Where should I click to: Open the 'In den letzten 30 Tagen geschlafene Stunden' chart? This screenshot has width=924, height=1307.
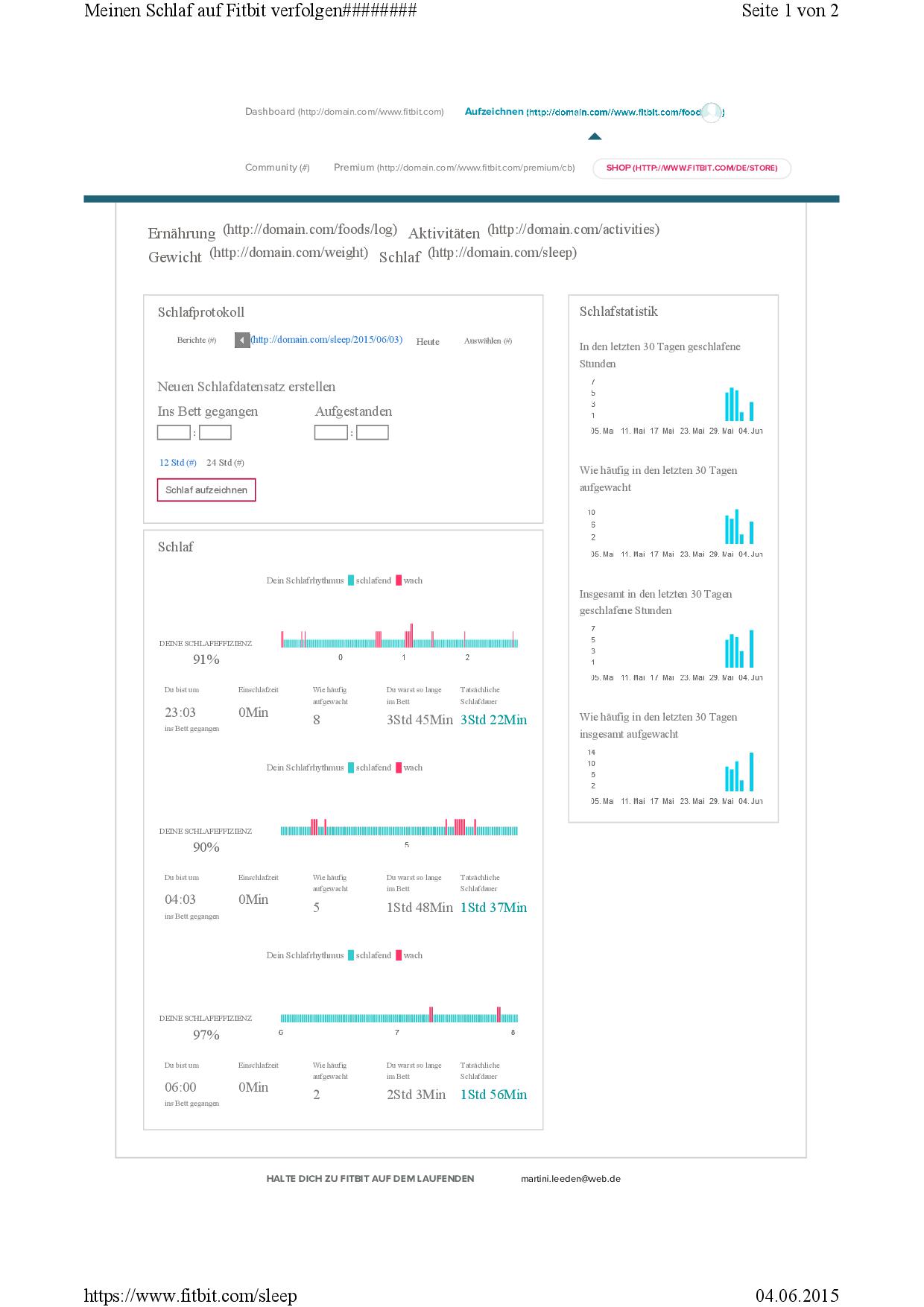[677, 406]
